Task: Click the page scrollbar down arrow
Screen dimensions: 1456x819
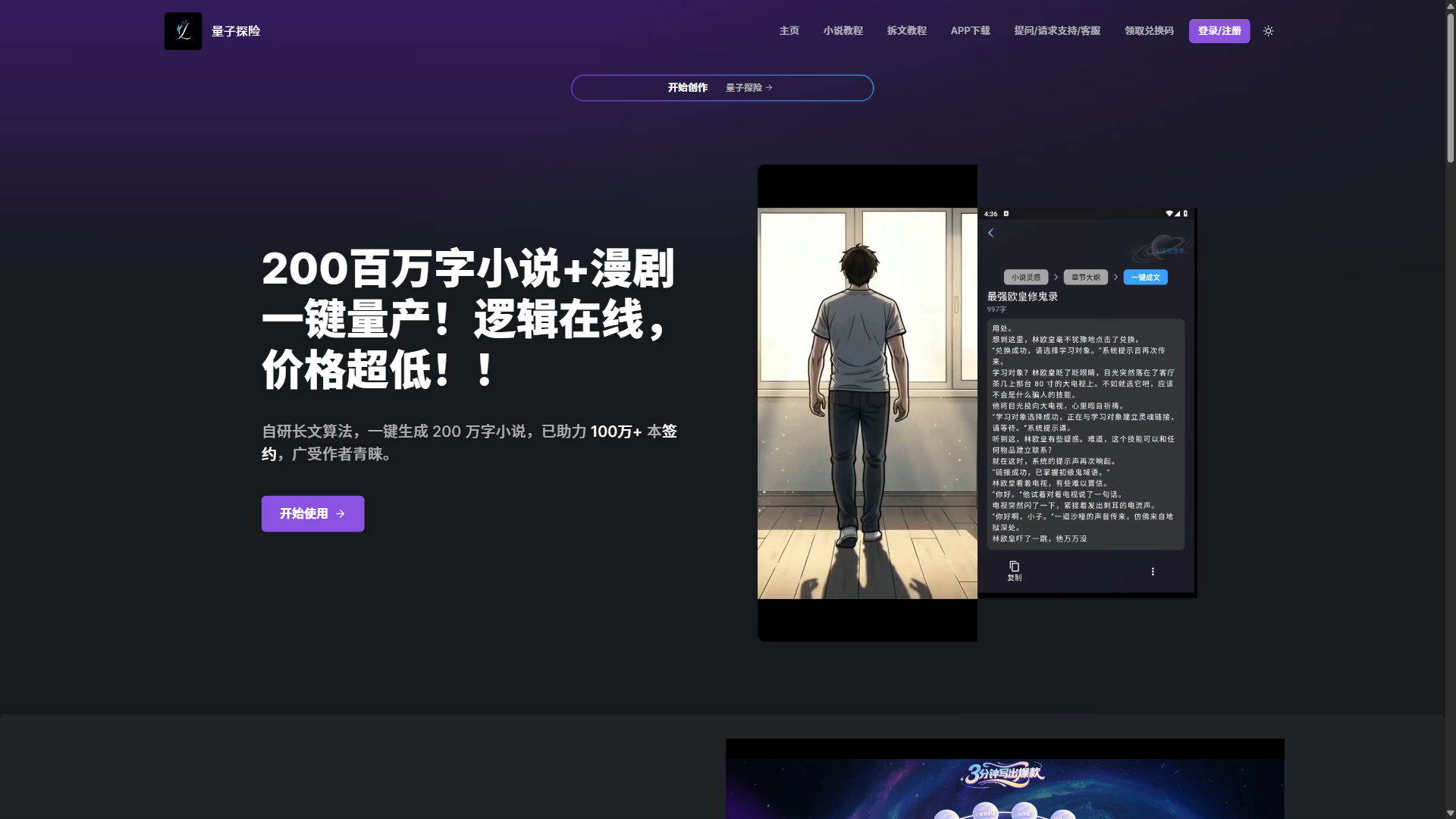Action: (1450, 813)
